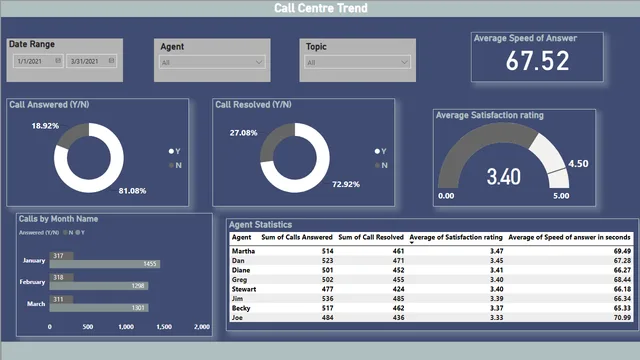
Task: Click the Call Centre Trend title
Action: 321,8
